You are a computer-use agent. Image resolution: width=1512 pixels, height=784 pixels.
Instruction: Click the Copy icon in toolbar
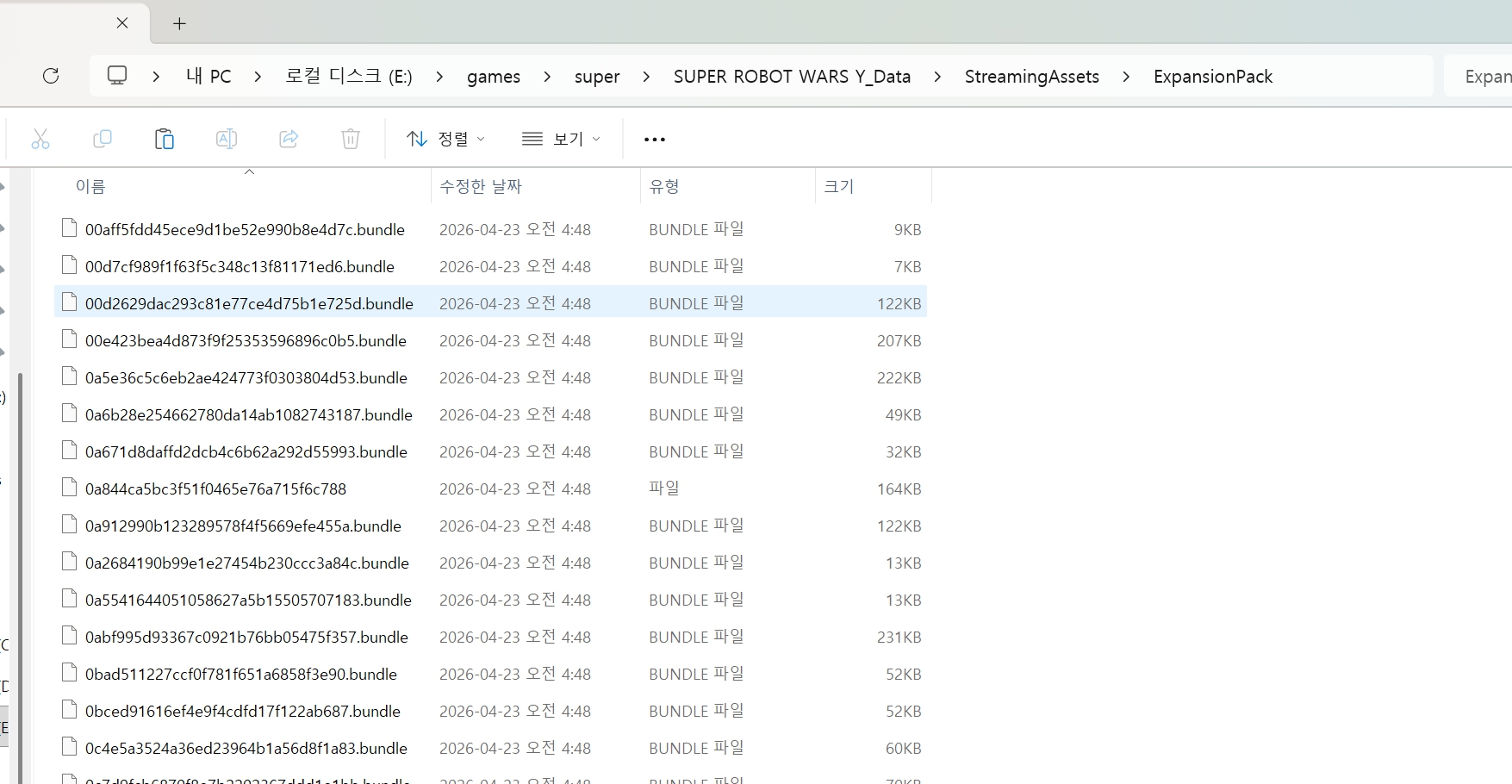click(103, 139)
